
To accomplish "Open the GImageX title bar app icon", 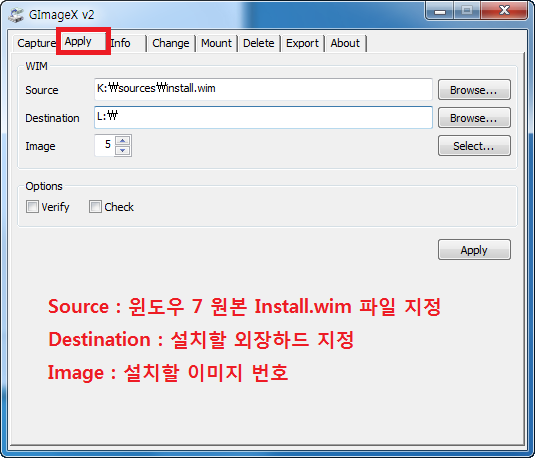I will pyautogui.click(x=16, y=15).
